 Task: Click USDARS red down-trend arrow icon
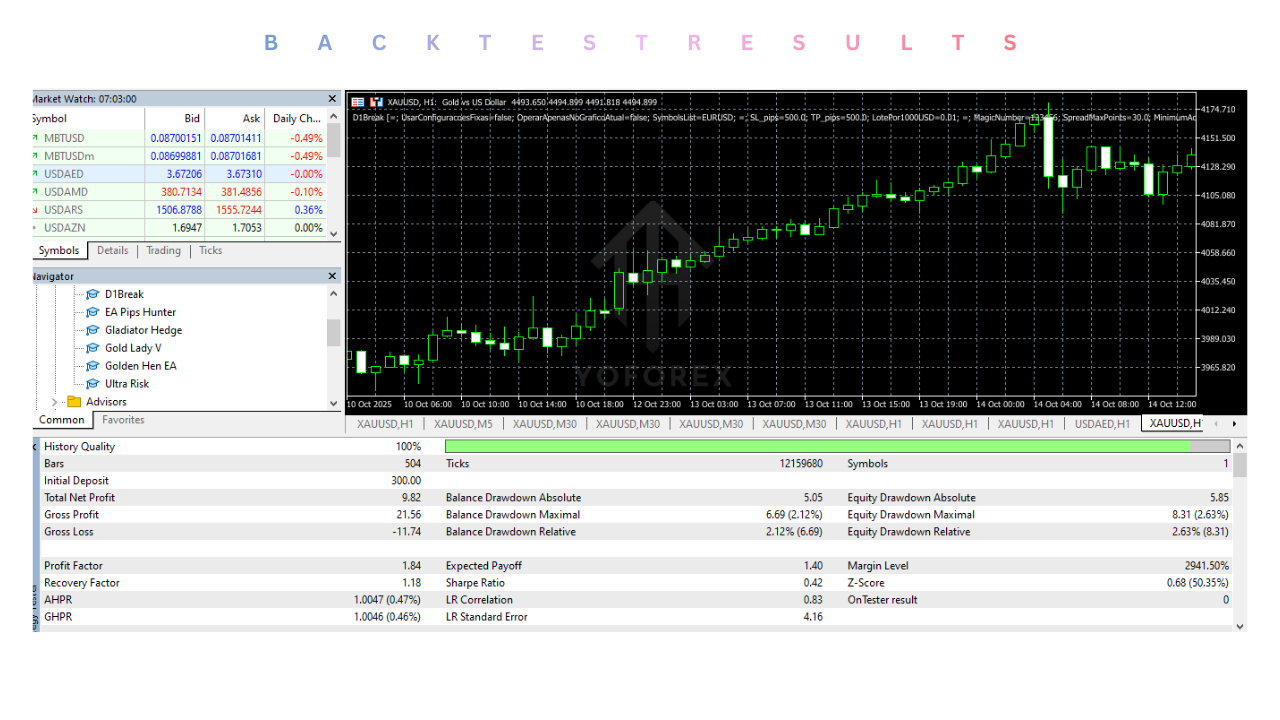click(35, 209)
